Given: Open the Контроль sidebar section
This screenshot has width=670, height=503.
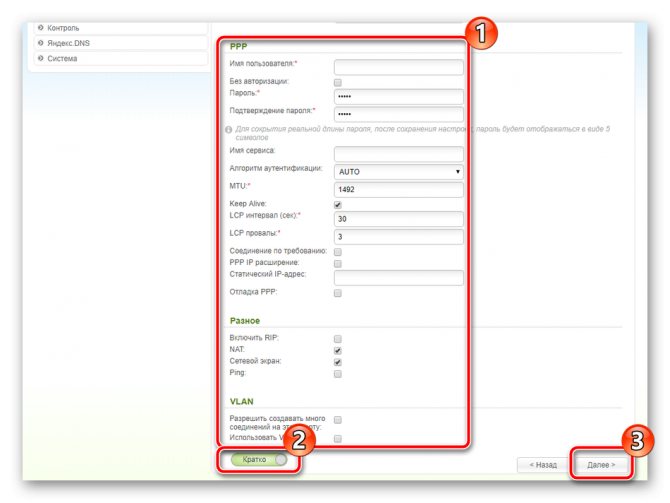Looking at the screenshot, I should [120, 28].
